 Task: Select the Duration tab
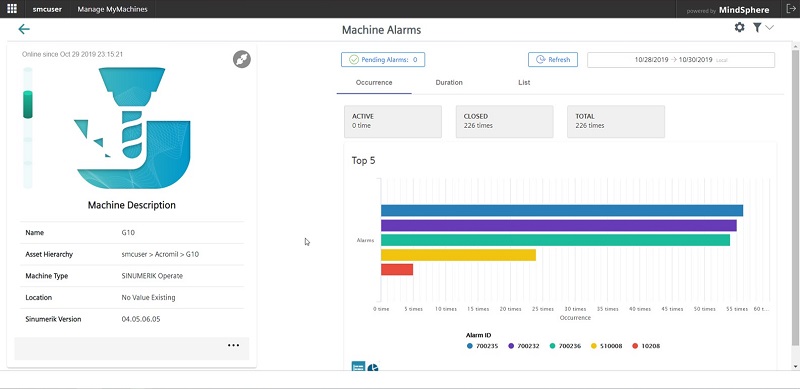pyautogui.click(x=449, y=82)
